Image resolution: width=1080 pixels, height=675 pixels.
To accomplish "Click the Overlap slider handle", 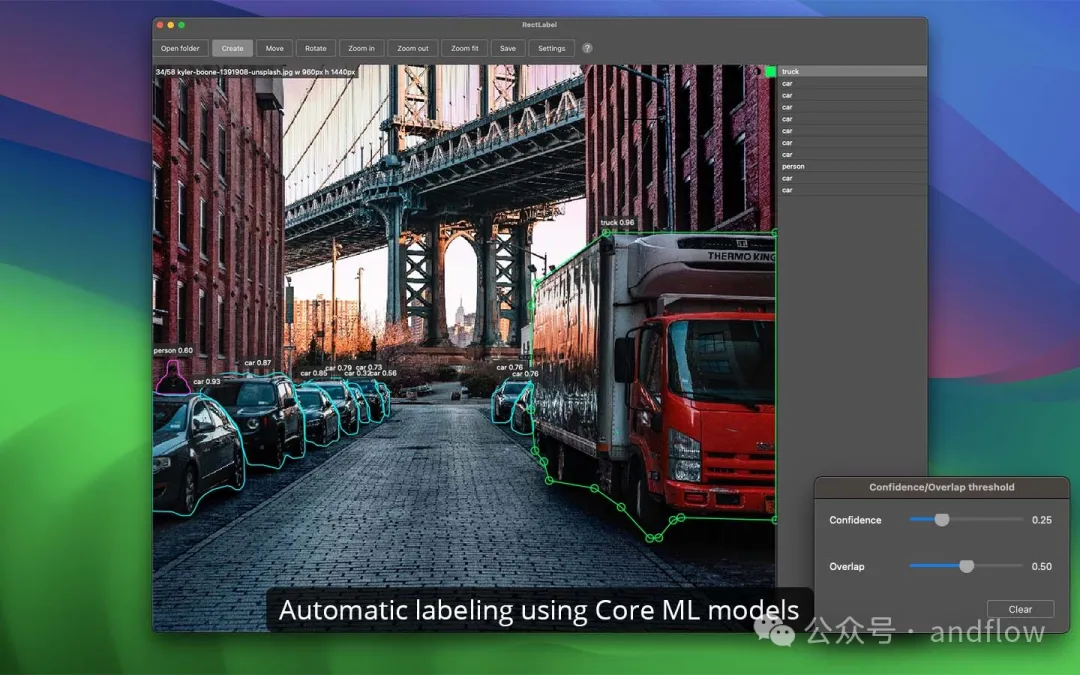I will click(966, 566).
